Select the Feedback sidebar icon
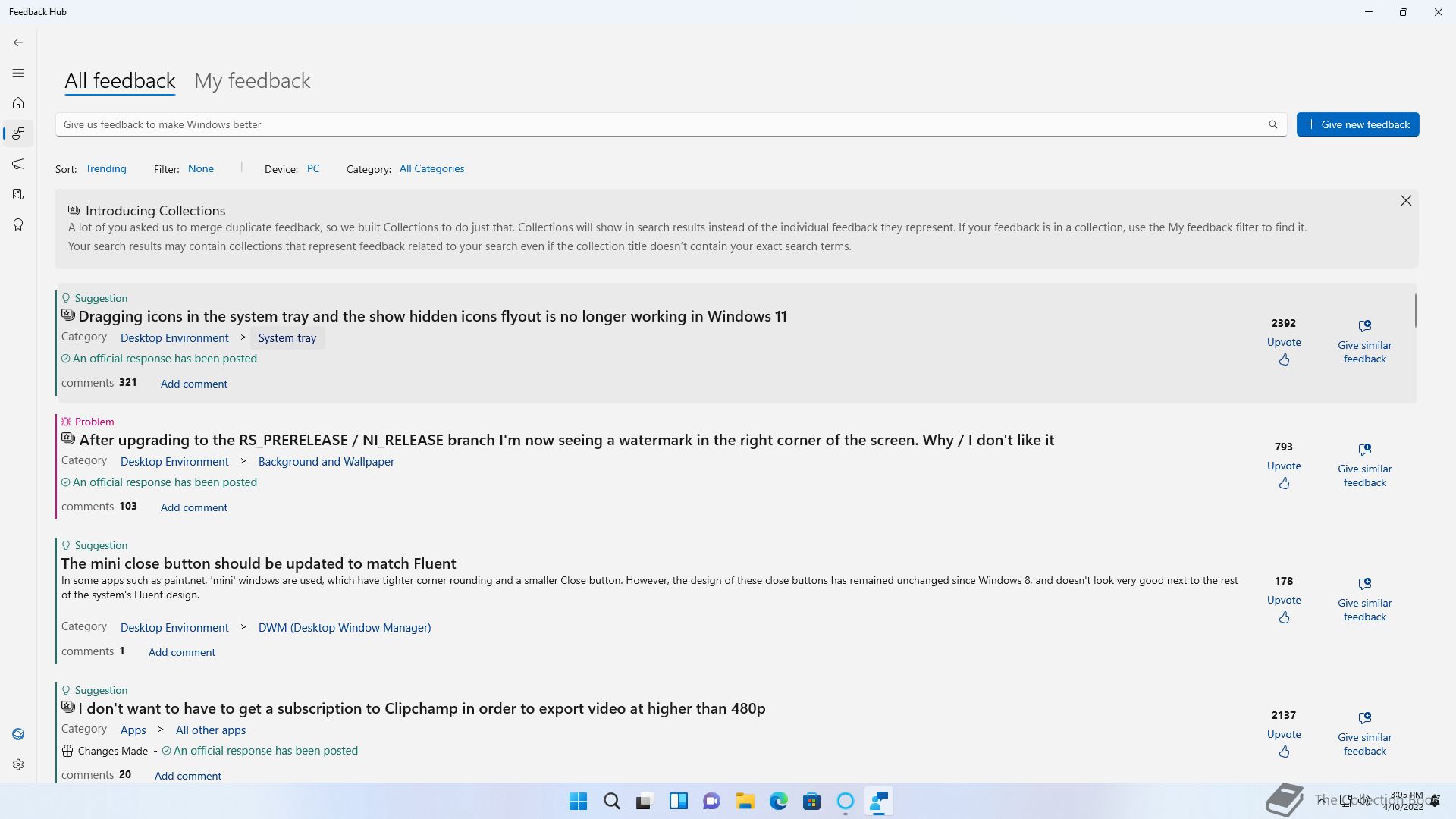 pyautogui.click(x=18, y=133)
